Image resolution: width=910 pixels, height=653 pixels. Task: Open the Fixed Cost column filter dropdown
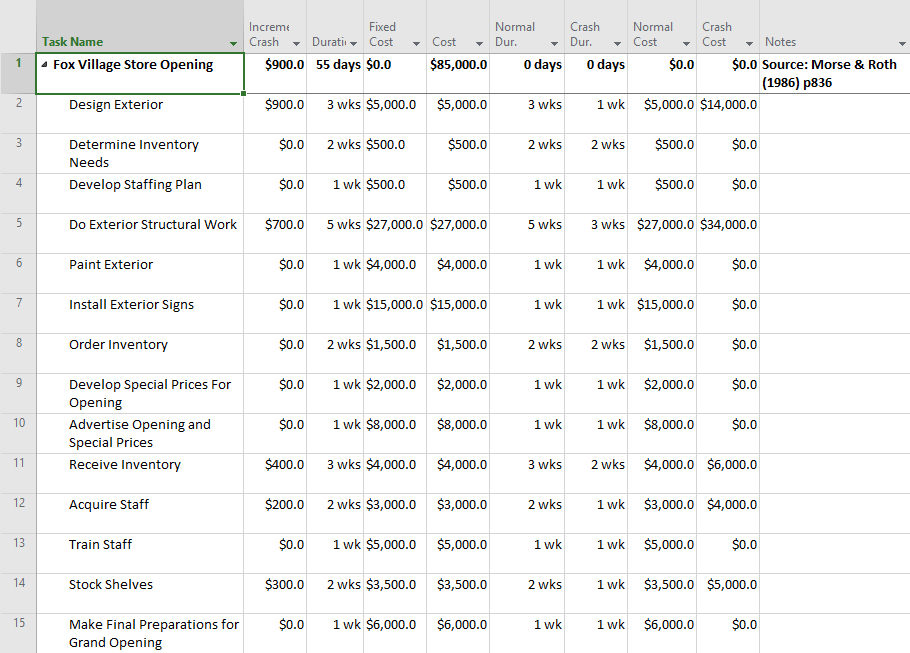[416, 44]
